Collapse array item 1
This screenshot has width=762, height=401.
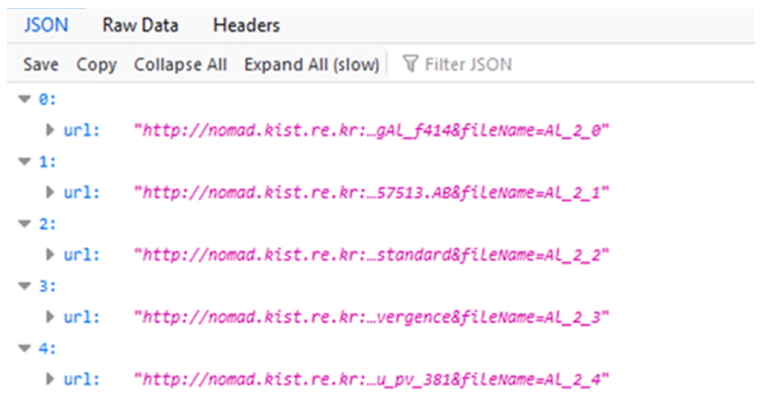[x=24, y=162]
